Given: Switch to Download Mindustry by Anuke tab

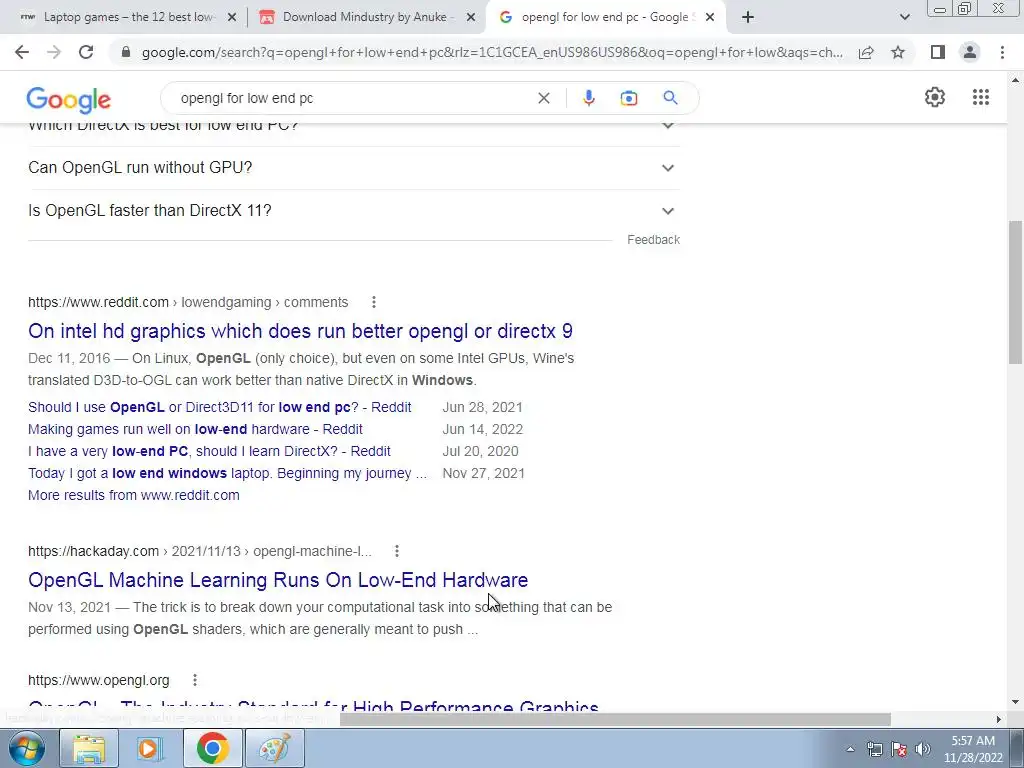Looking at the screenshot, I should tap(366, 18).
